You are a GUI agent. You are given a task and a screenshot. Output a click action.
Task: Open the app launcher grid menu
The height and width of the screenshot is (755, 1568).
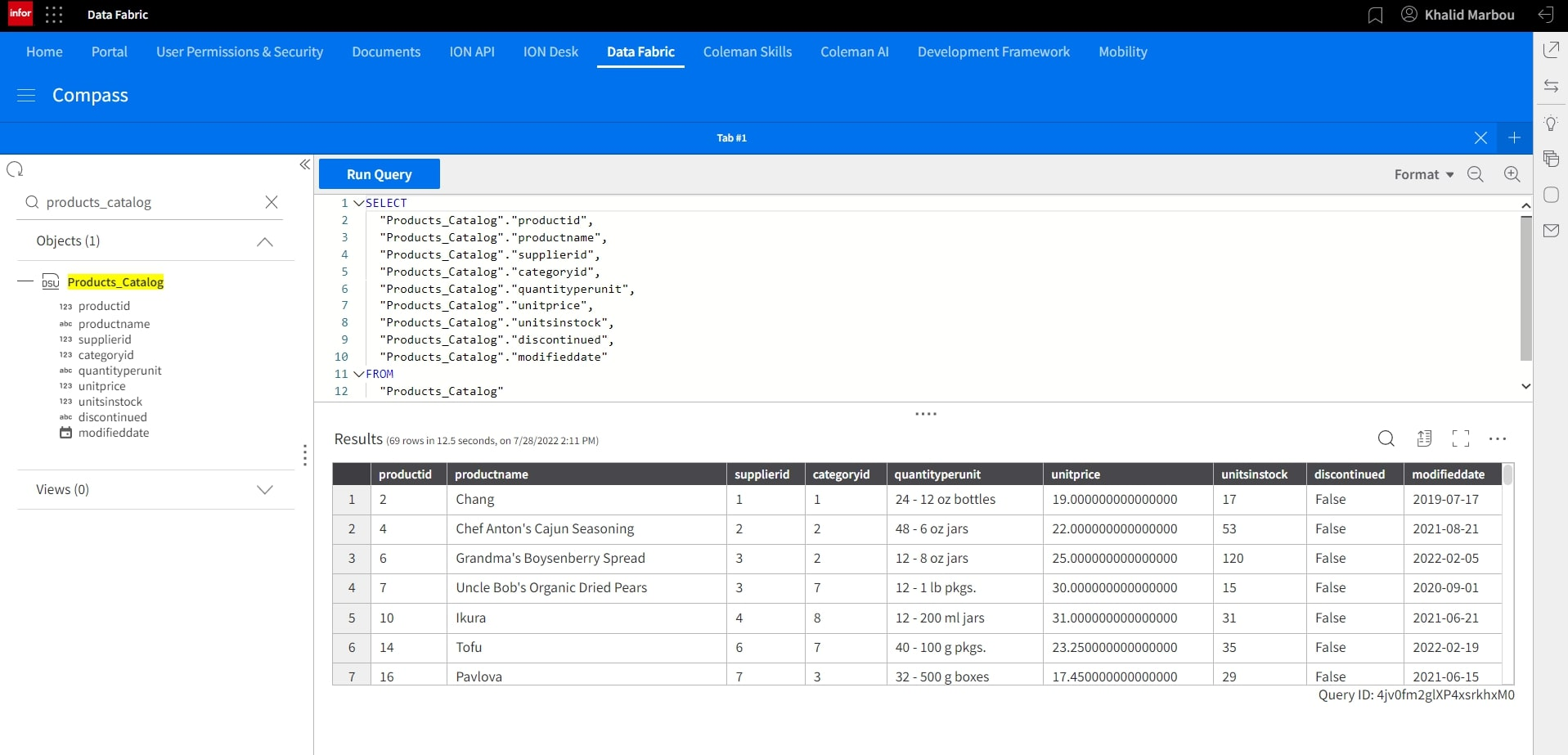point(54,15)
